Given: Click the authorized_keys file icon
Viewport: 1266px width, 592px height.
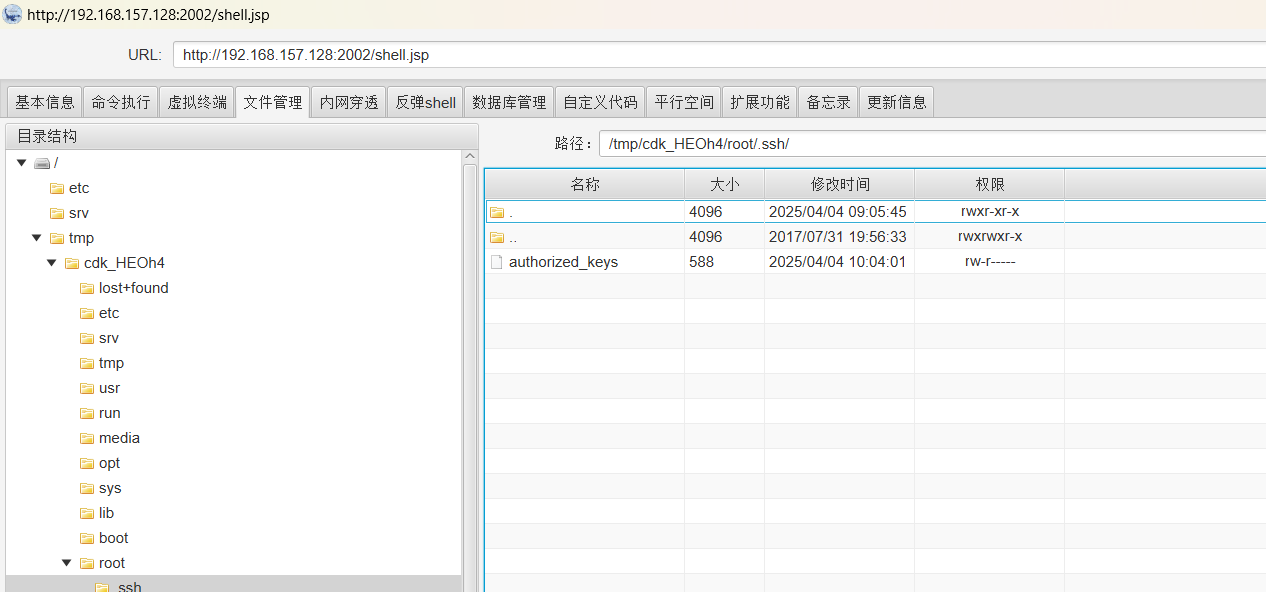Looking at the screenshot, I should 496,262.
